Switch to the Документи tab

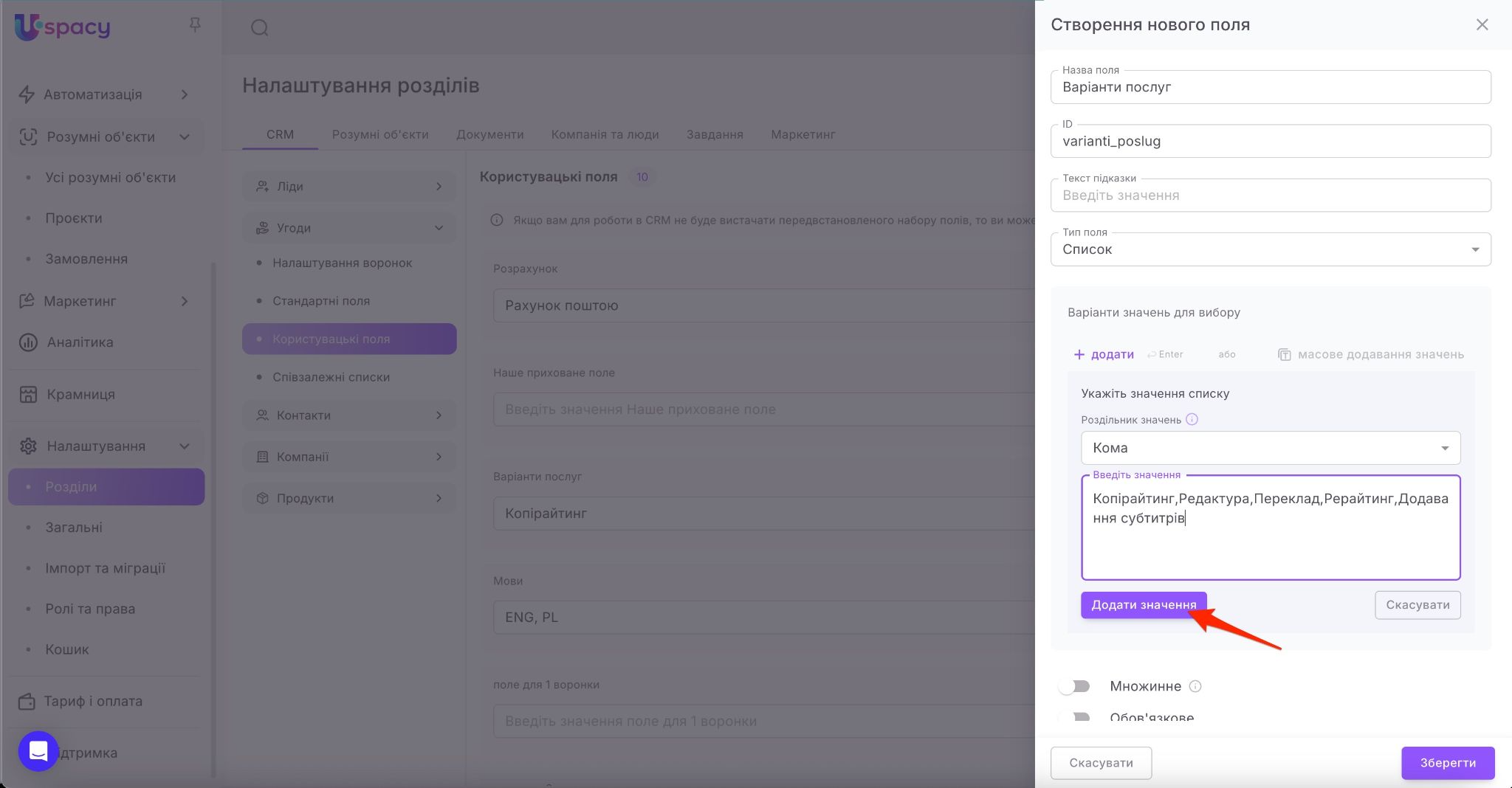pyautogui.click(x=489, y=134)
